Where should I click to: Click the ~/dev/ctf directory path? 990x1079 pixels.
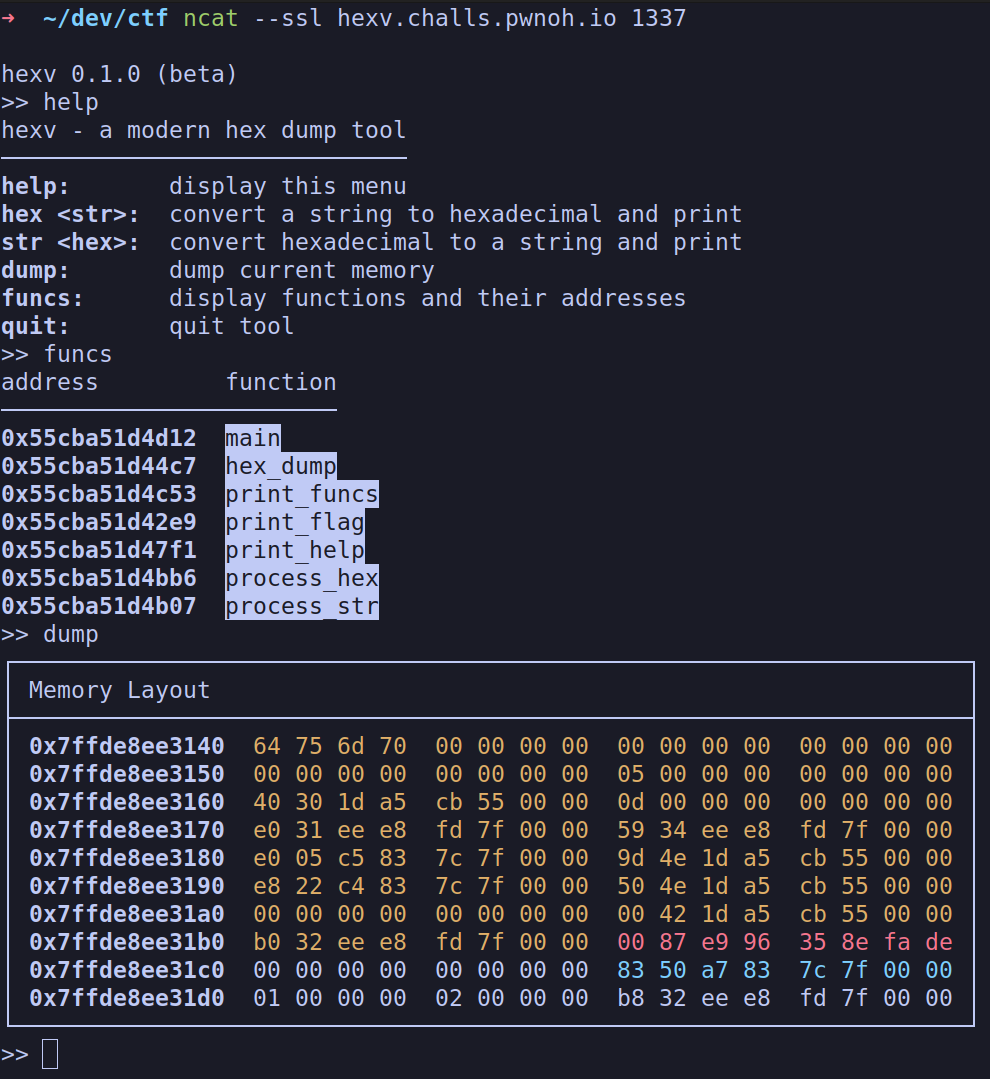105,18
